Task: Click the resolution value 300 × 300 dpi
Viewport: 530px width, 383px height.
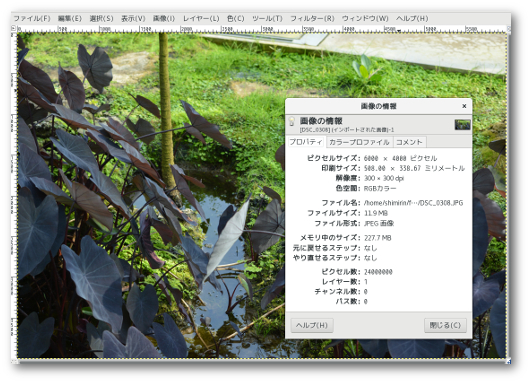Action: (x=384, y=178)
